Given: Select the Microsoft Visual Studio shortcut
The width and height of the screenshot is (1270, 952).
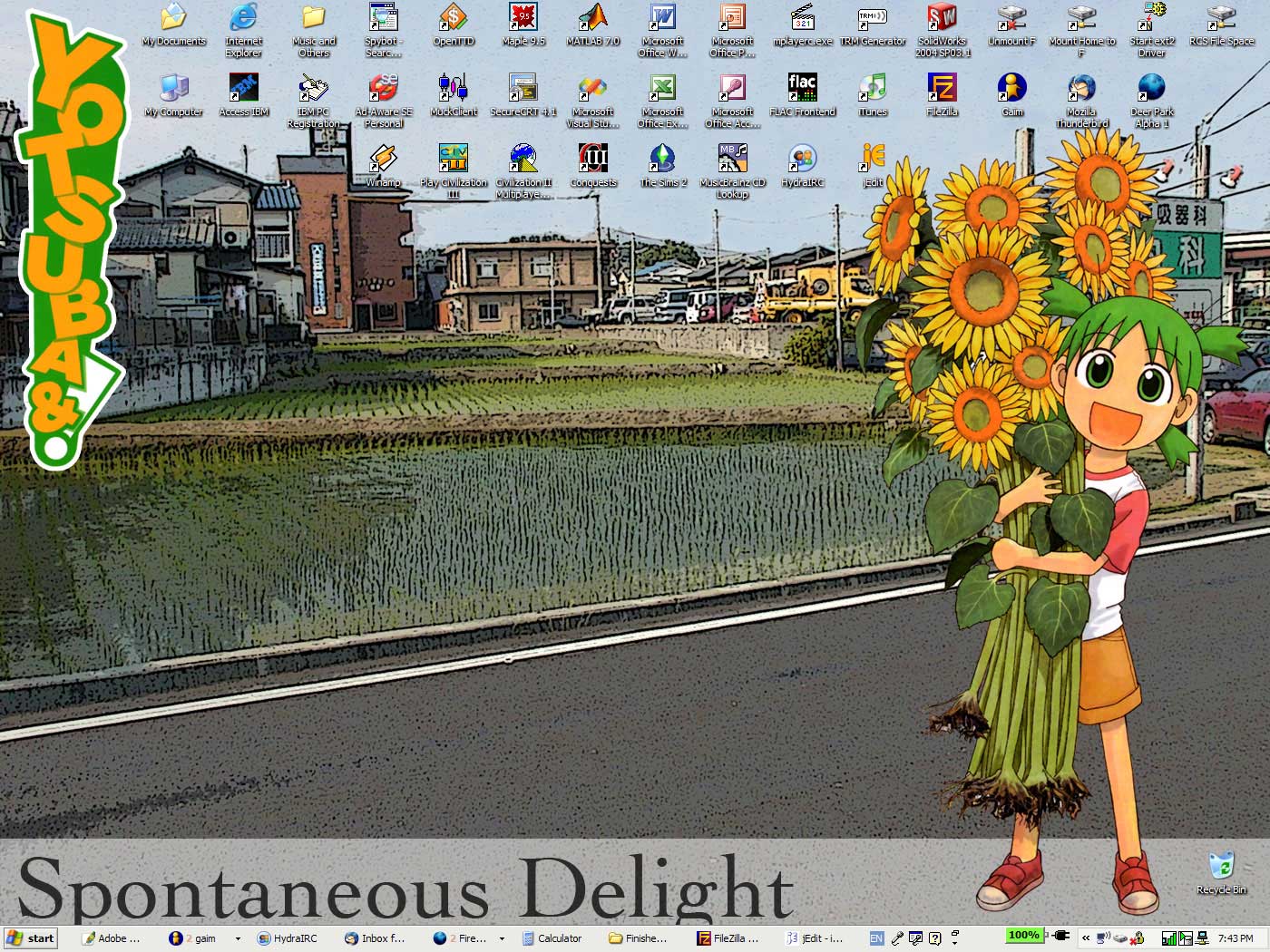Looking at the screenshot, I should [593, 101].
